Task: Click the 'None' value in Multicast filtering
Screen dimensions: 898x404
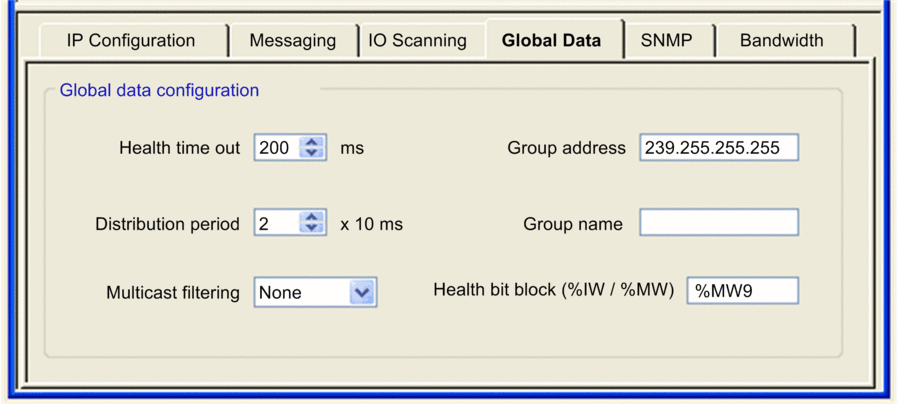Action: pyautogui.click(x=300, y=293)
